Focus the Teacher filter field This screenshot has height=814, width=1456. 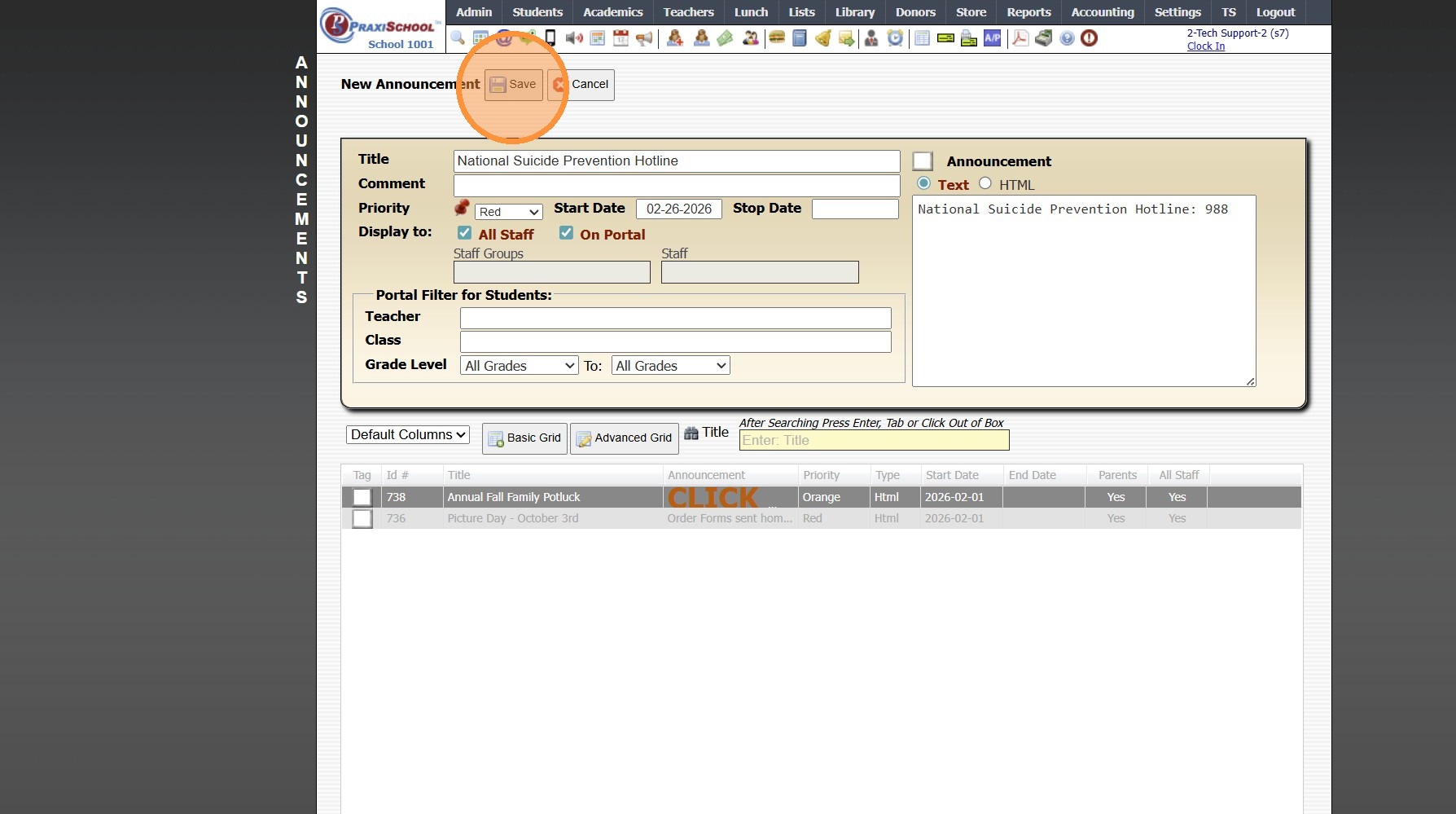pos(676,318)
